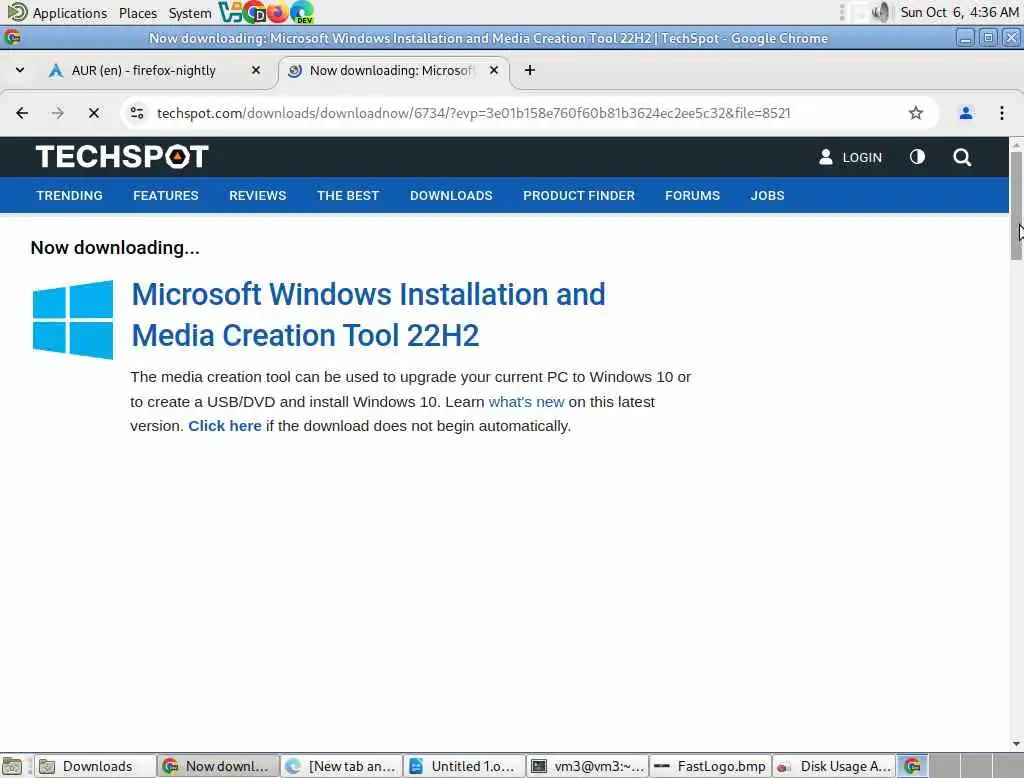Launch Edge Dev from top panel
1024x778 pixels.
[302, 12]
